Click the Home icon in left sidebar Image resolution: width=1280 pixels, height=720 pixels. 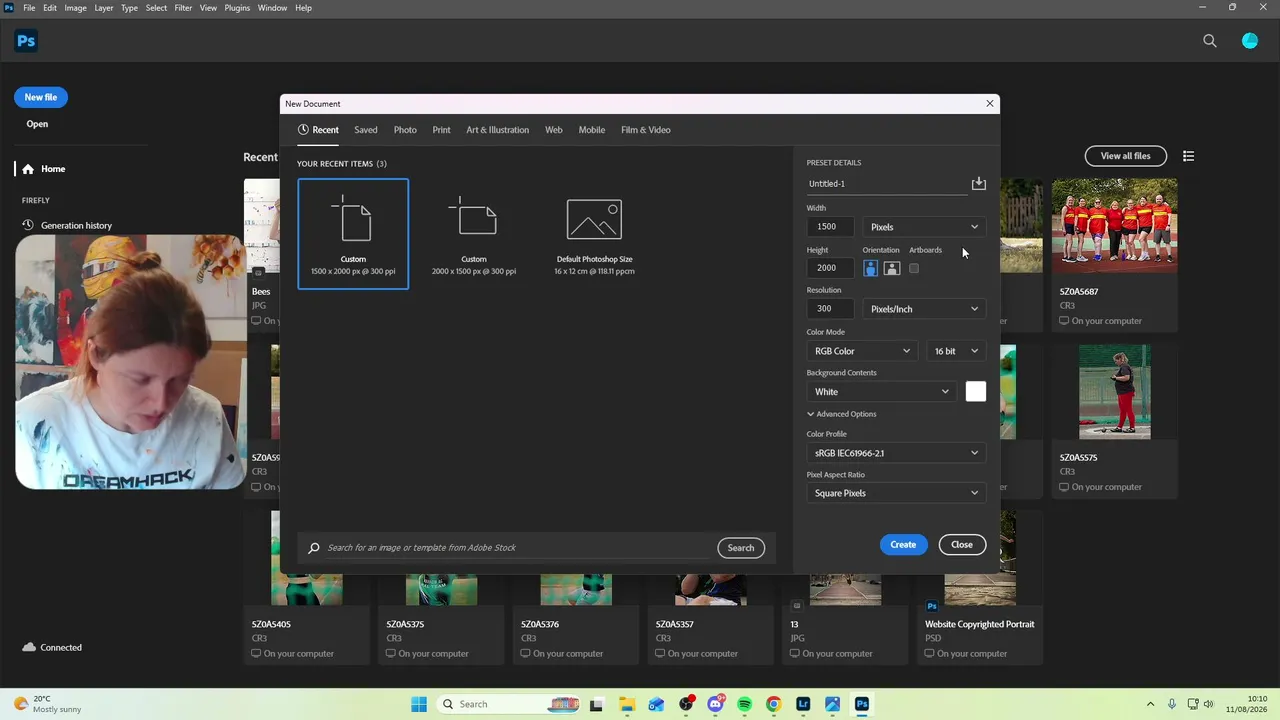point(28,169)
